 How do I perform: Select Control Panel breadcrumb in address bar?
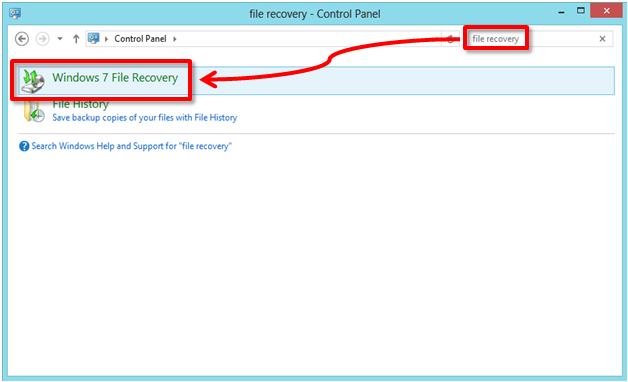tap(140, 39)
